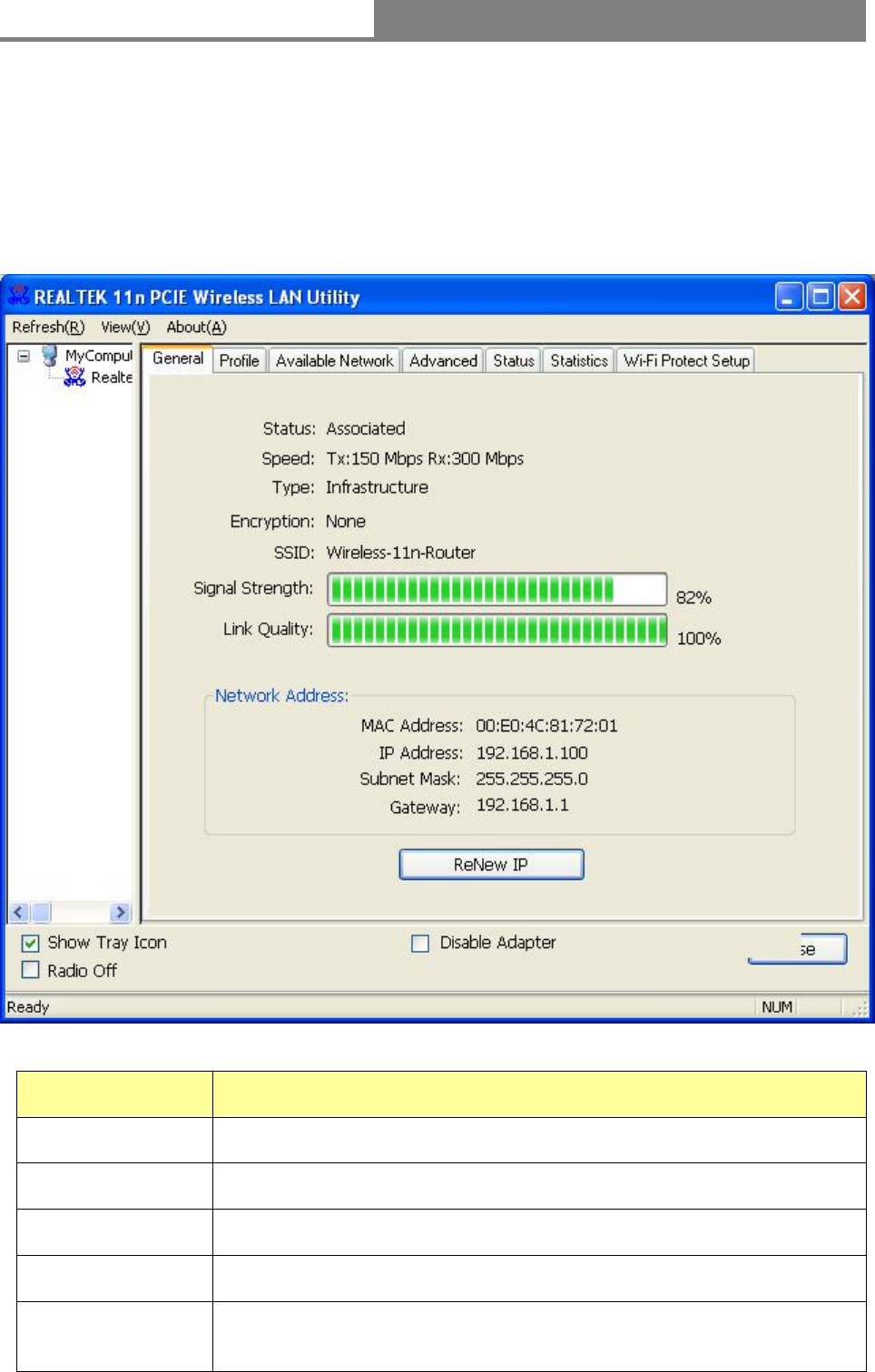Uncheck the Show Tray Icon checkbox
Viewport: 875px width, 1372px height.
[x=31, y=944]
